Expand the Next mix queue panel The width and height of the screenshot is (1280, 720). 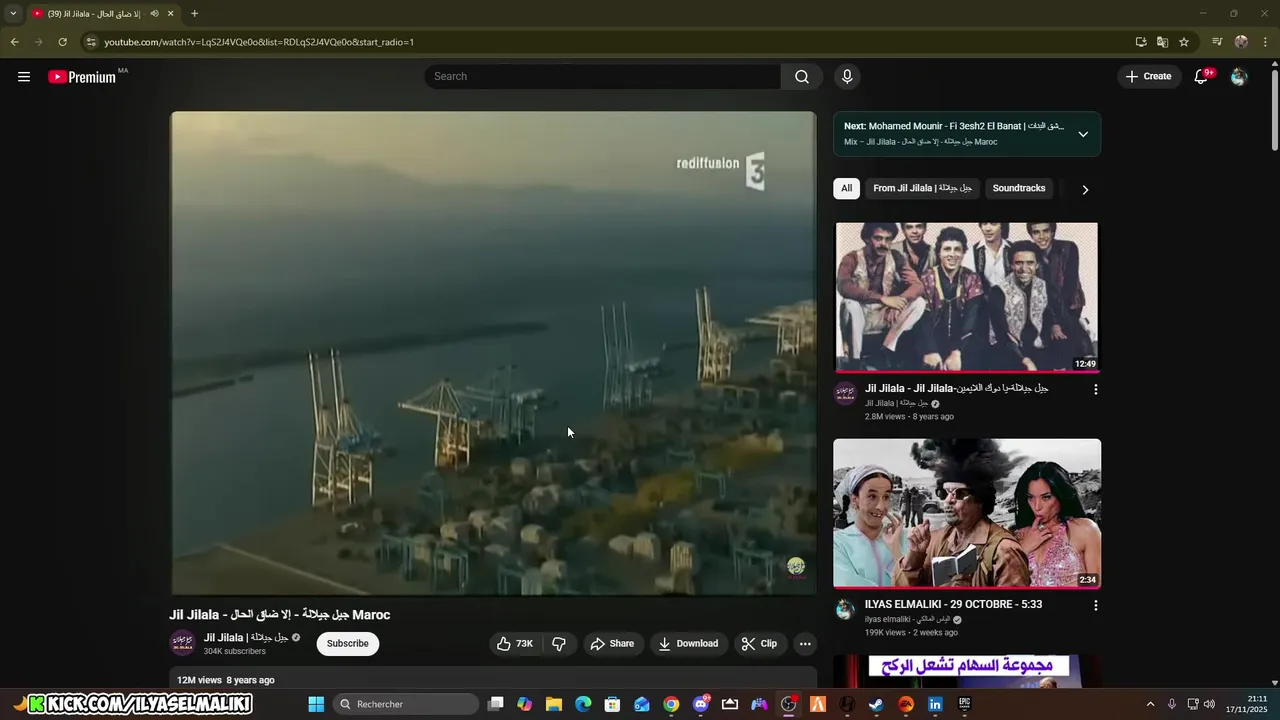click(x=1083, y=134)
